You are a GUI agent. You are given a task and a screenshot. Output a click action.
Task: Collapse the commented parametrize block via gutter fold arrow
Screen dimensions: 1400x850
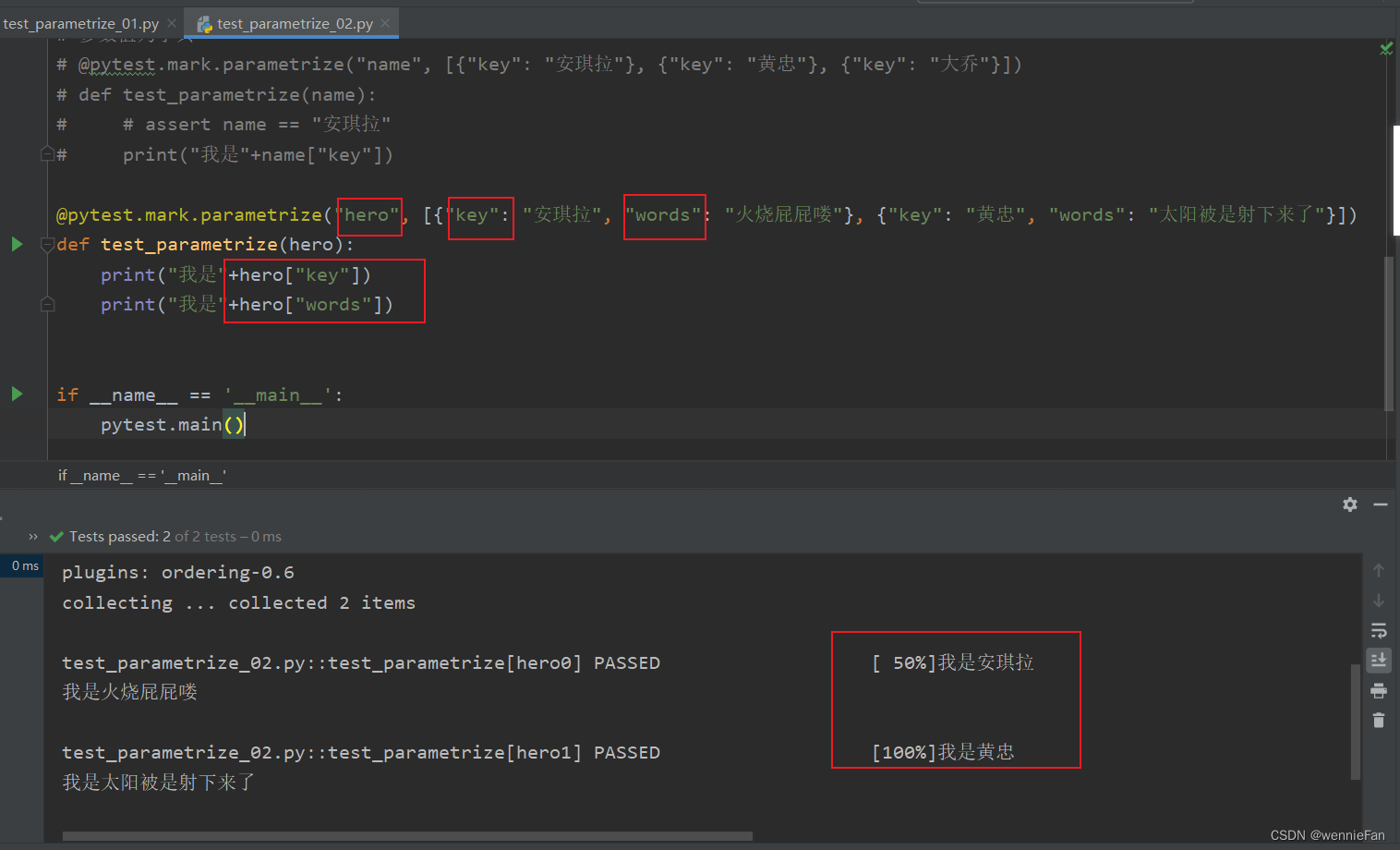pos(47,153)
